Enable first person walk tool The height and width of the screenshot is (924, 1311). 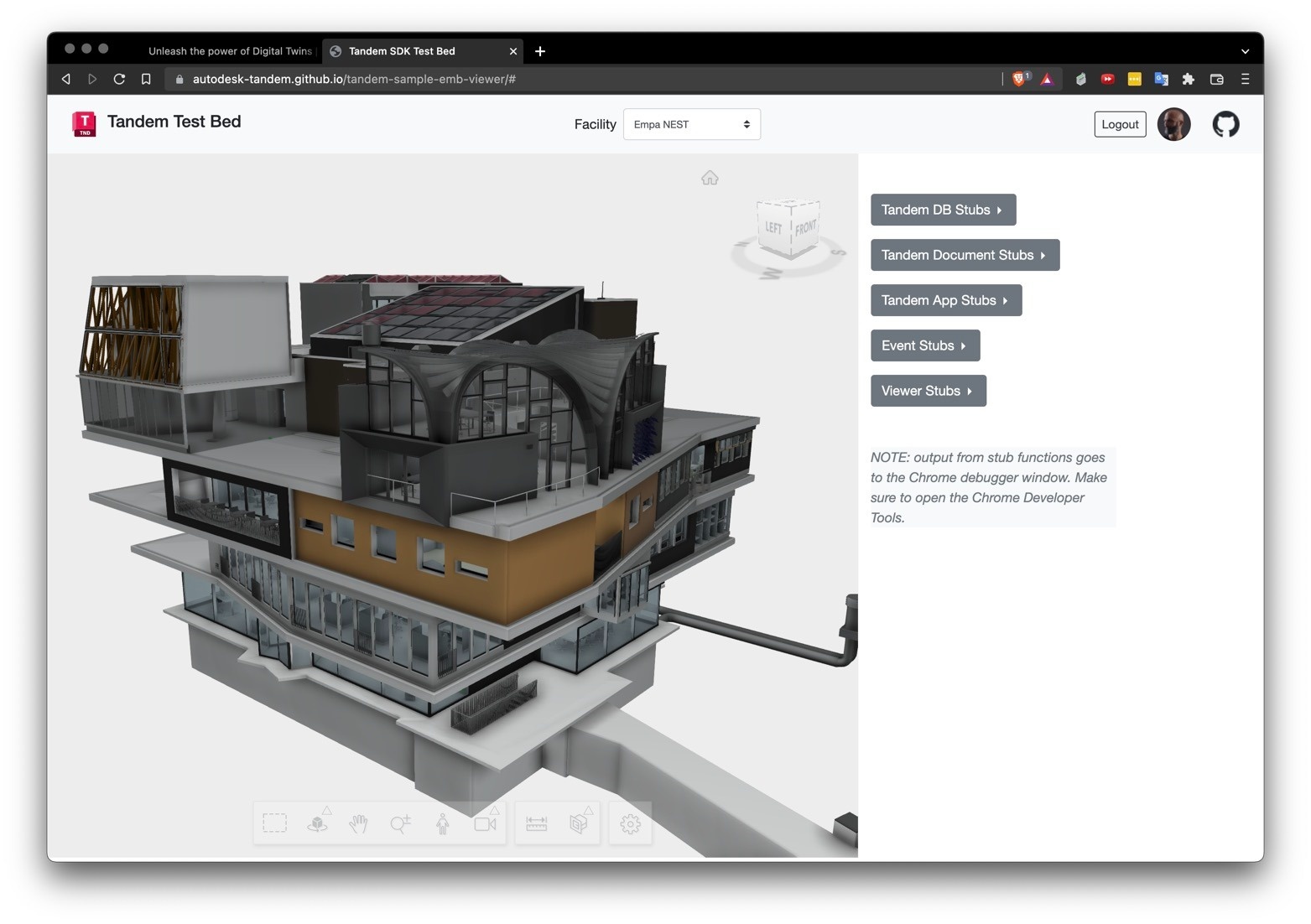point(442,823)
